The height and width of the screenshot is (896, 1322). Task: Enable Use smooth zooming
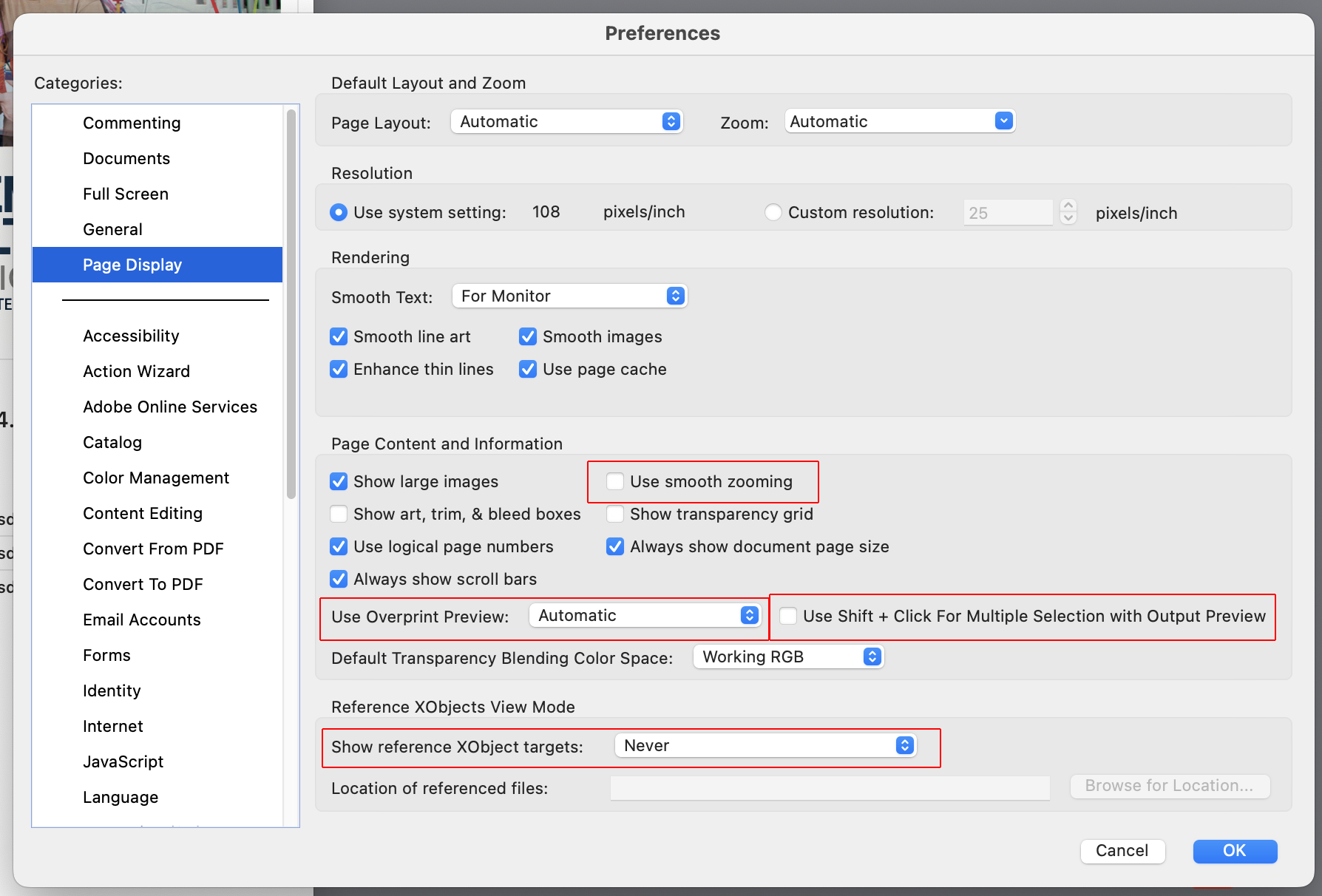[x=614, y=481]
